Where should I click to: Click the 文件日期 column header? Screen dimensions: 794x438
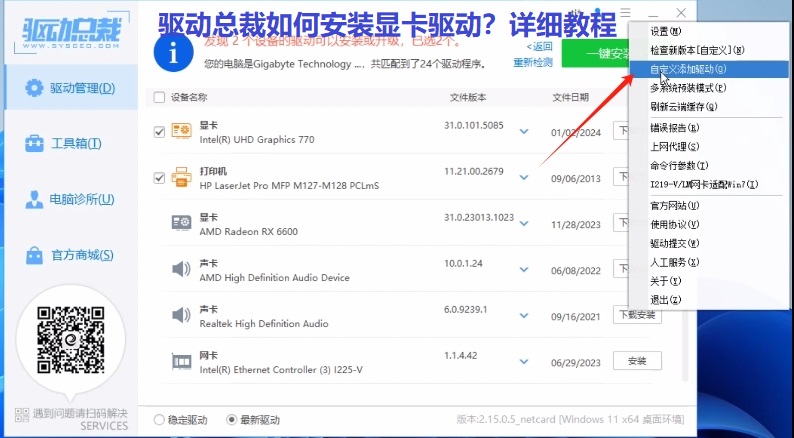pyautogui.click(x=570, y=97)
